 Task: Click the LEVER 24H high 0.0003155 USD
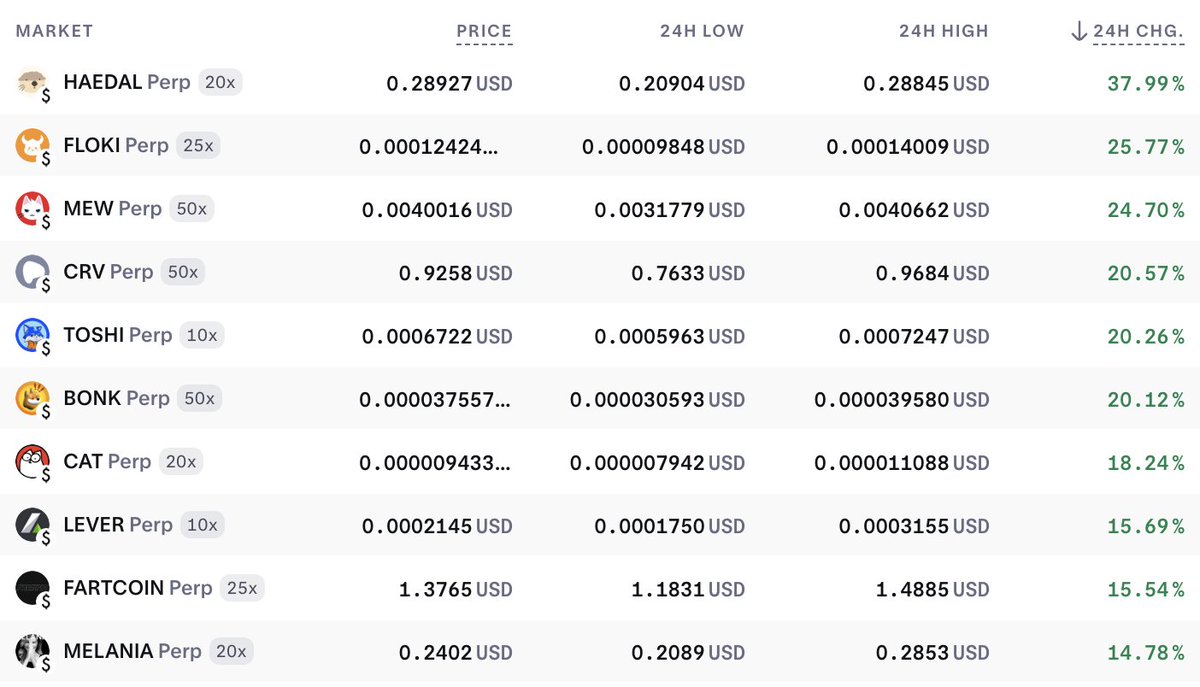[914, 527]
